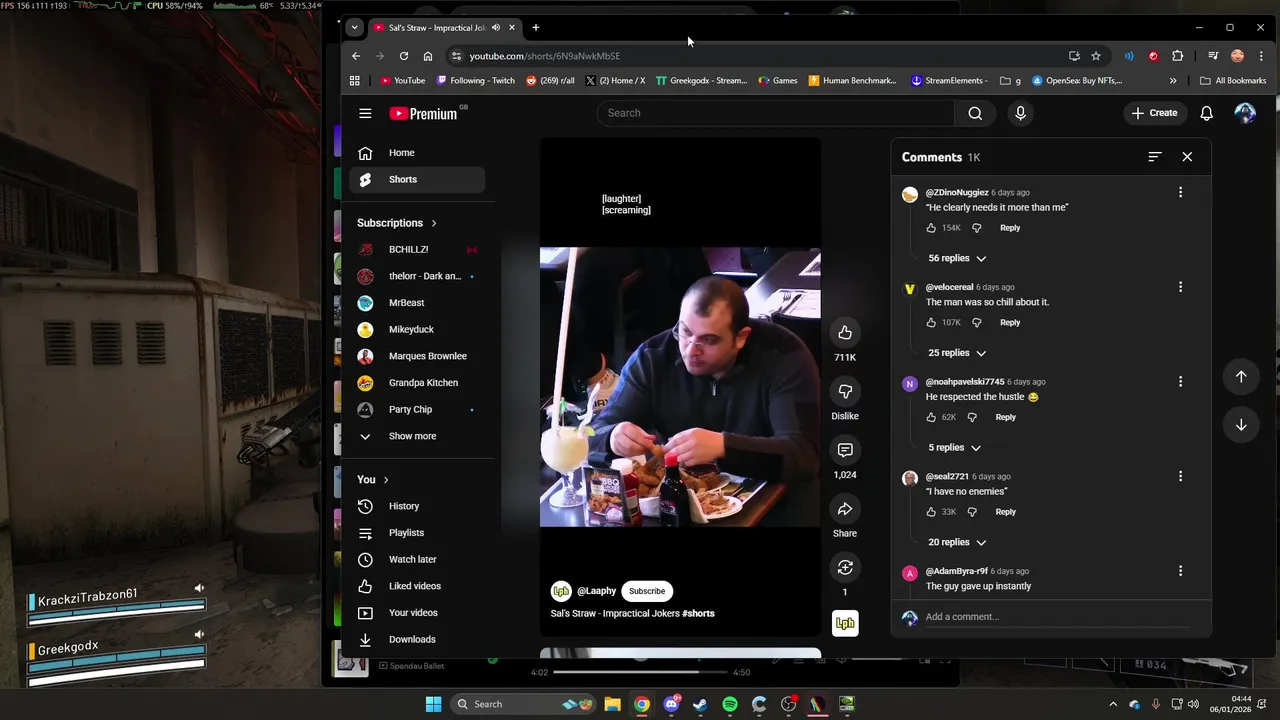Expand the 5 replies thread
Screen dimensions: 1280x720
(954, 448)
